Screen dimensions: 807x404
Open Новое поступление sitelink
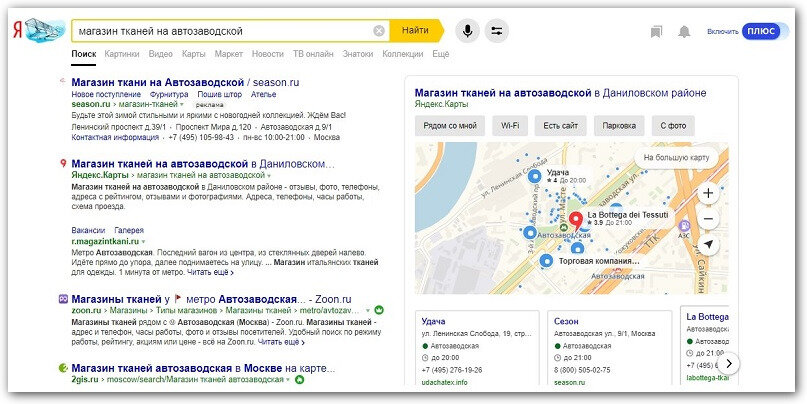pos(106,95)
